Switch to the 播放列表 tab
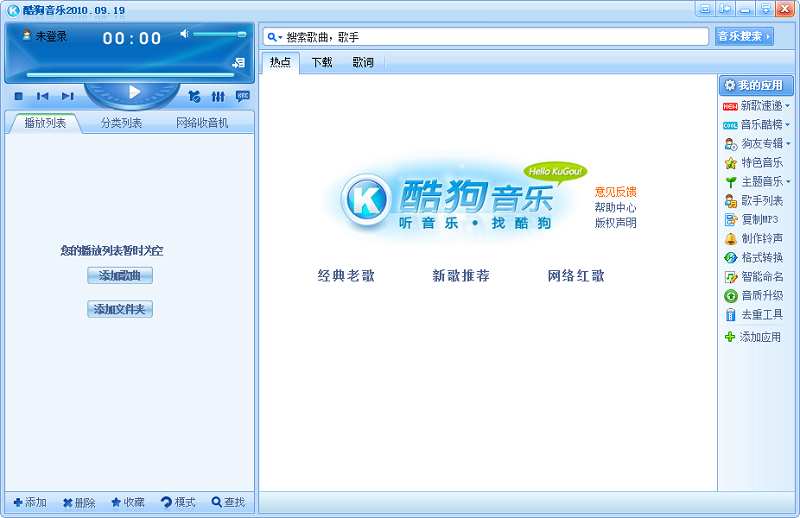800x518 pixels. click(45, 123)
